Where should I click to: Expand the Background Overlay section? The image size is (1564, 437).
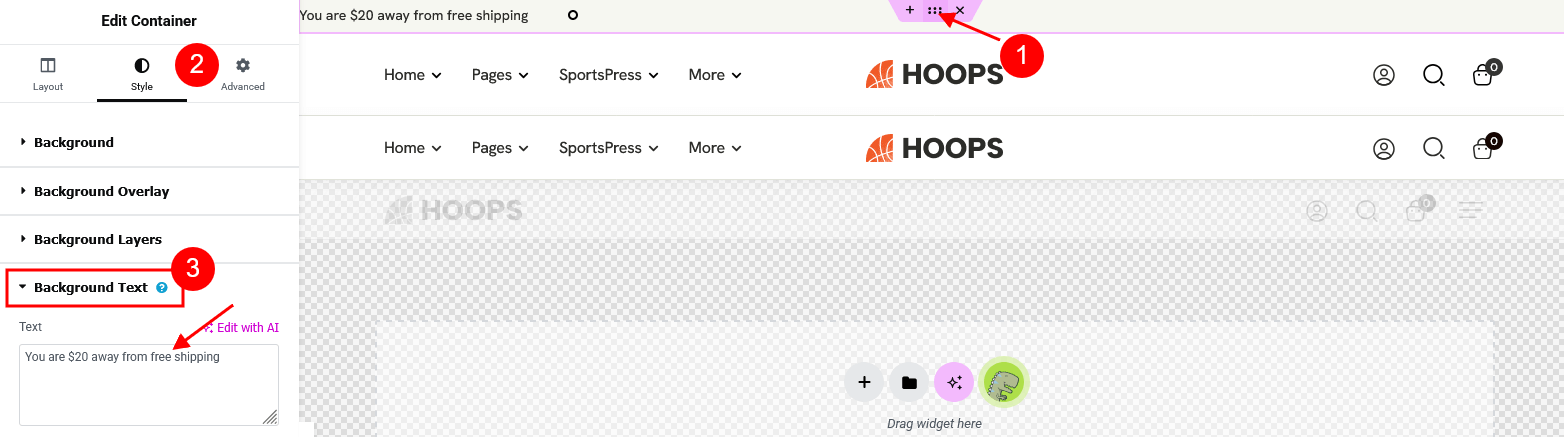click(x=101, y=191)
